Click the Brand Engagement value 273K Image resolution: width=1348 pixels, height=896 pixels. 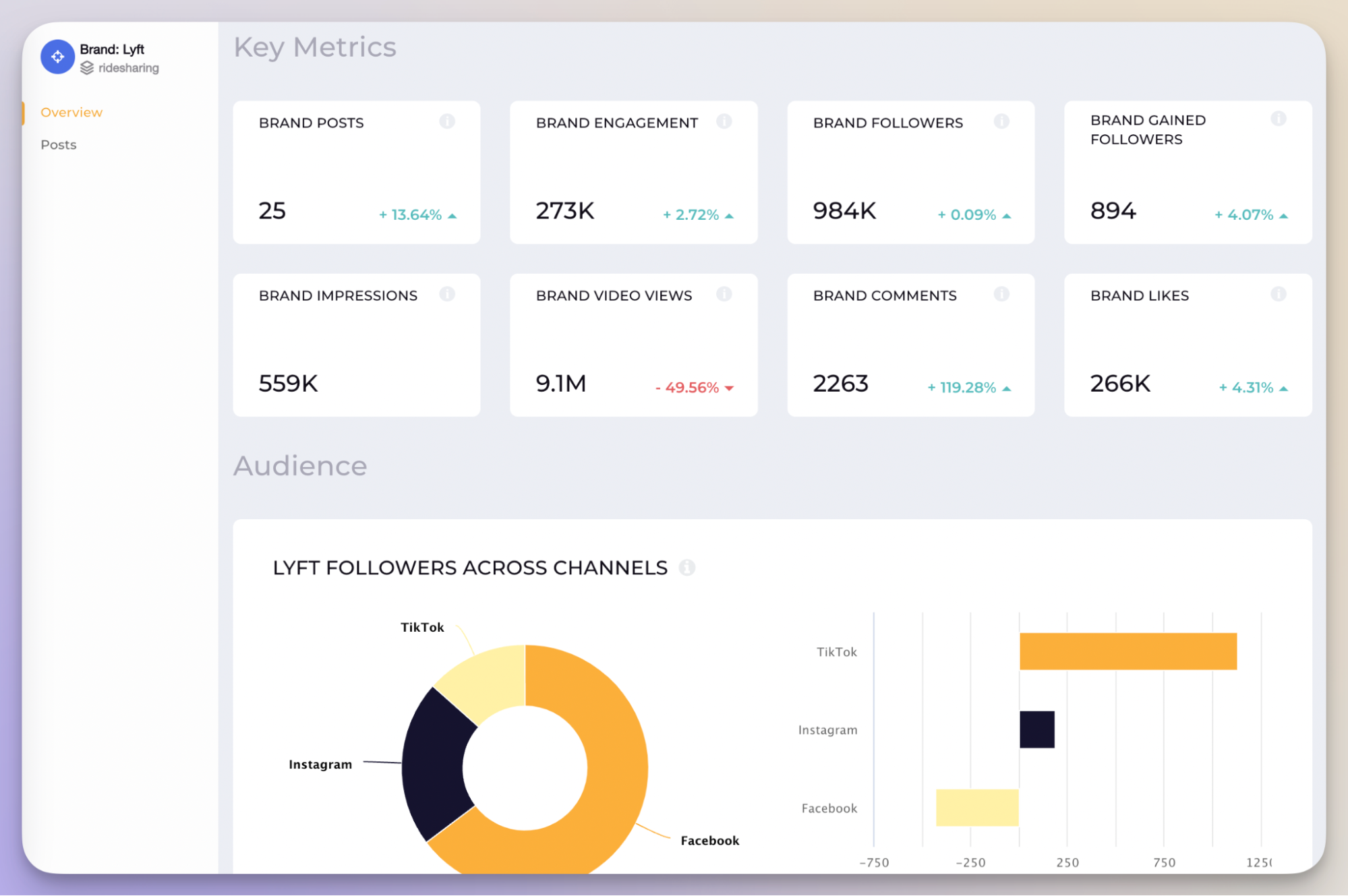pos(565,211)
